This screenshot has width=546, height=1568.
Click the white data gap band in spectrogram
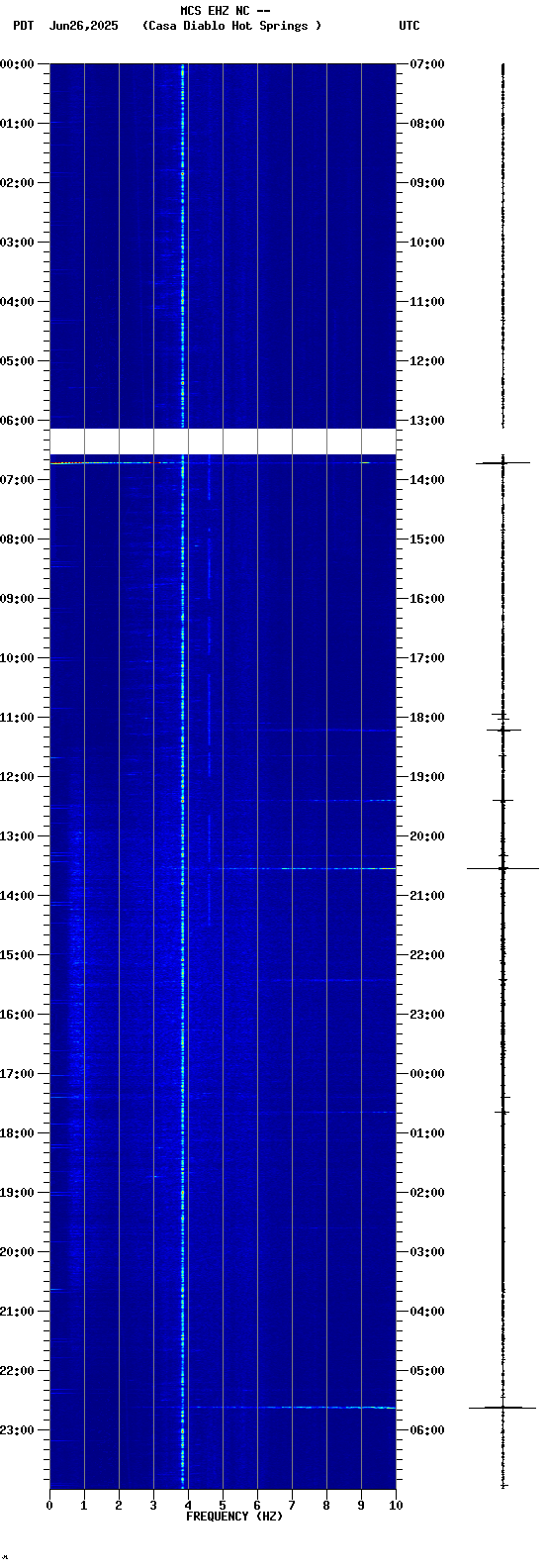(x=223, y=441)
